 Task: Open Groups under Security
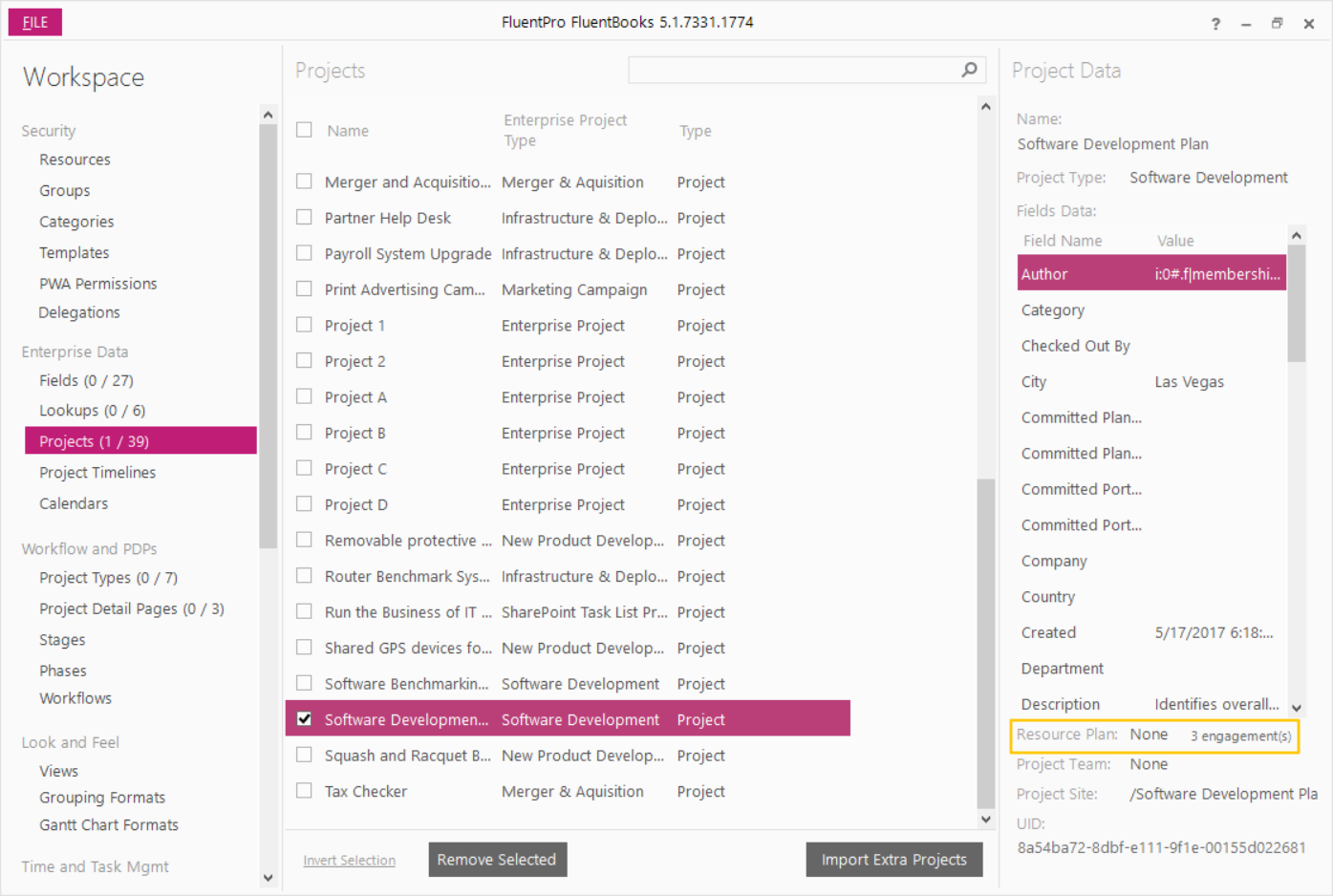click(64, 191)
